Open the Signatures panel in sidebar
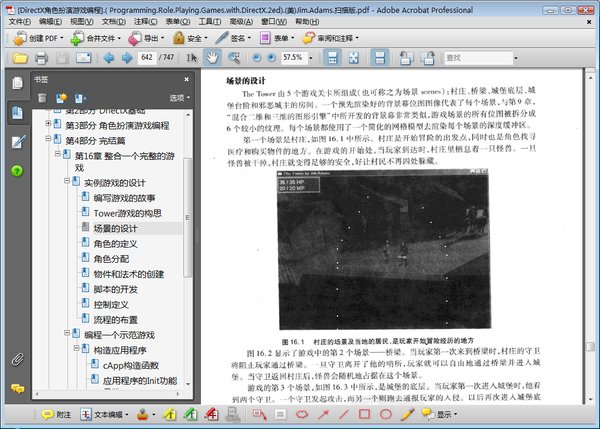The image size is (600, 429). click(17, 142)
